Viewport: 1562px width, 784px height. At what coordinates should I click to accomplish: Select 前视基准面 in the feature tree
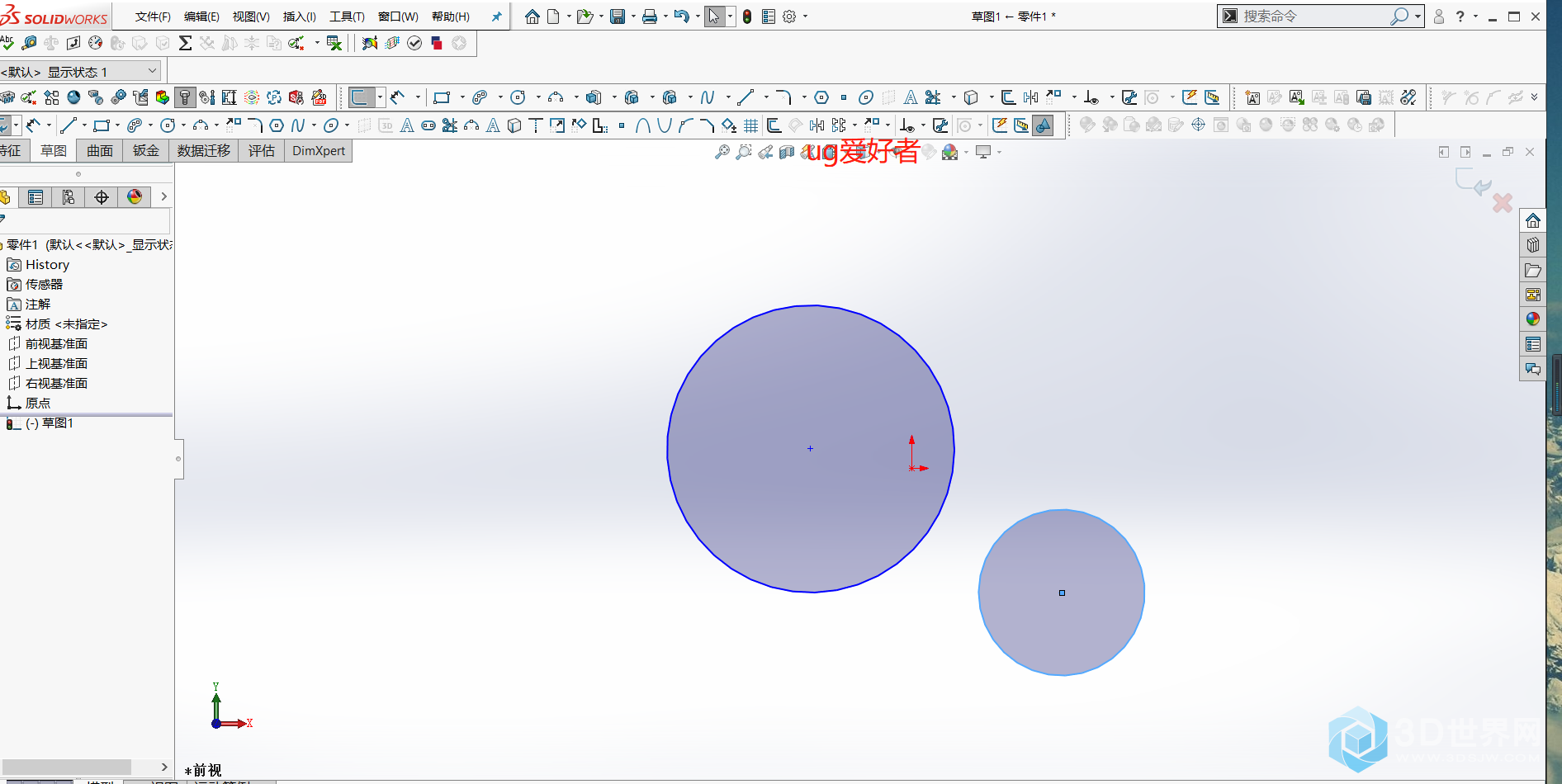click(48, 343)
